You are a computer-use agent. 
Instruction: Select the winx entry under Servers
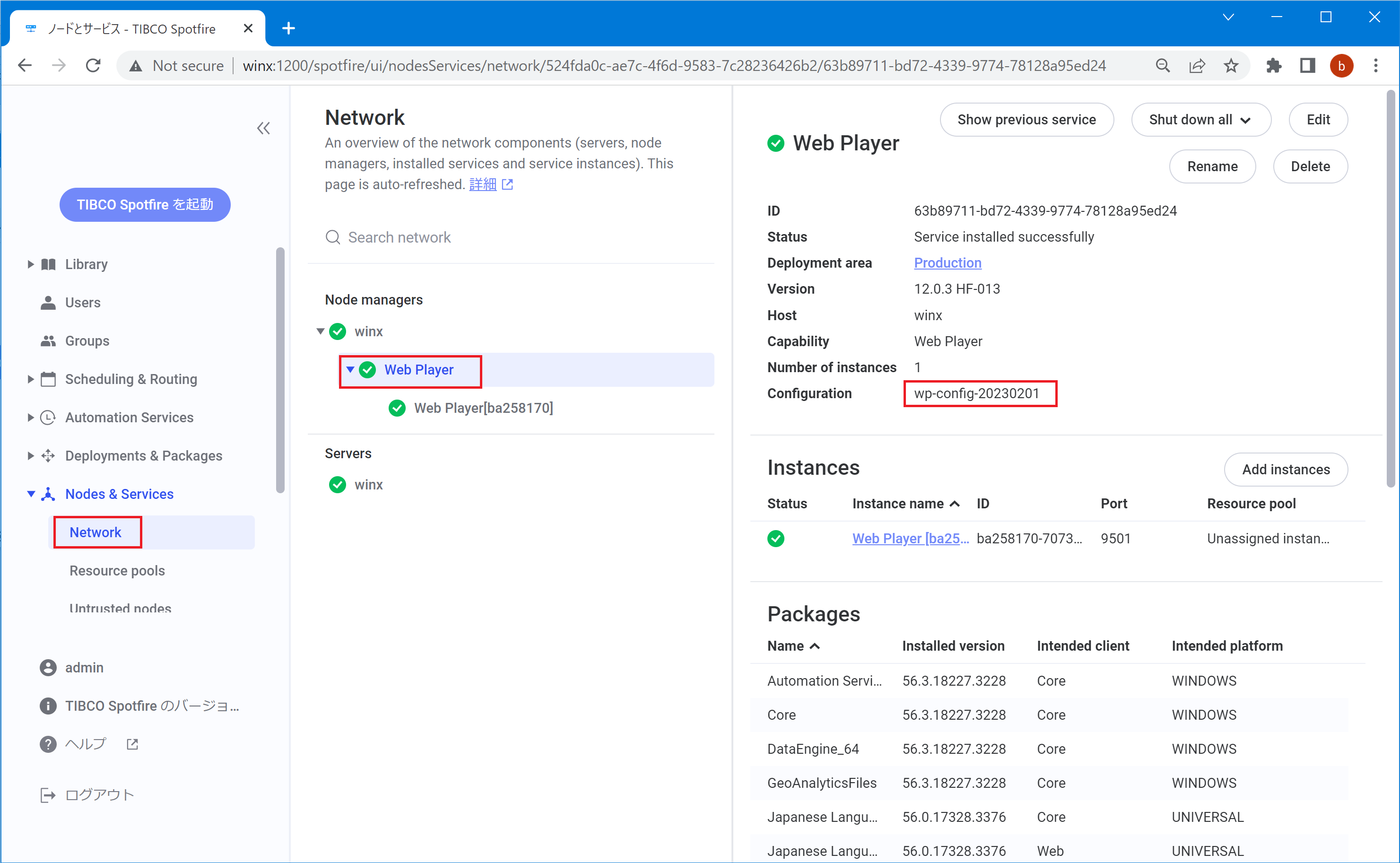(x=369, y=485)
